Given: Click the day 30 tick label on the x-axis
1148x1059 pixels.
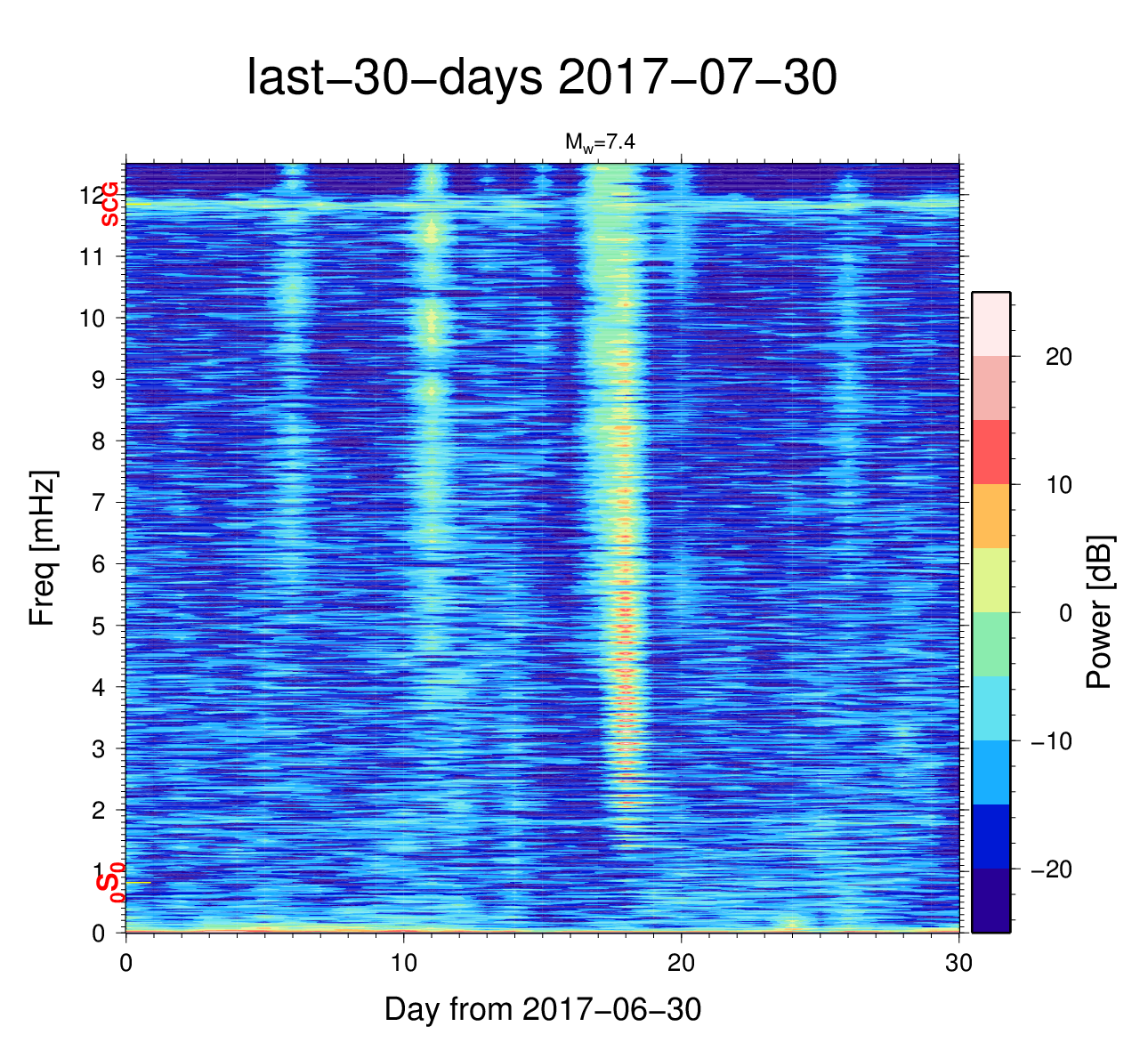Looking at the screenshot, I should click(x=958, y=965).
